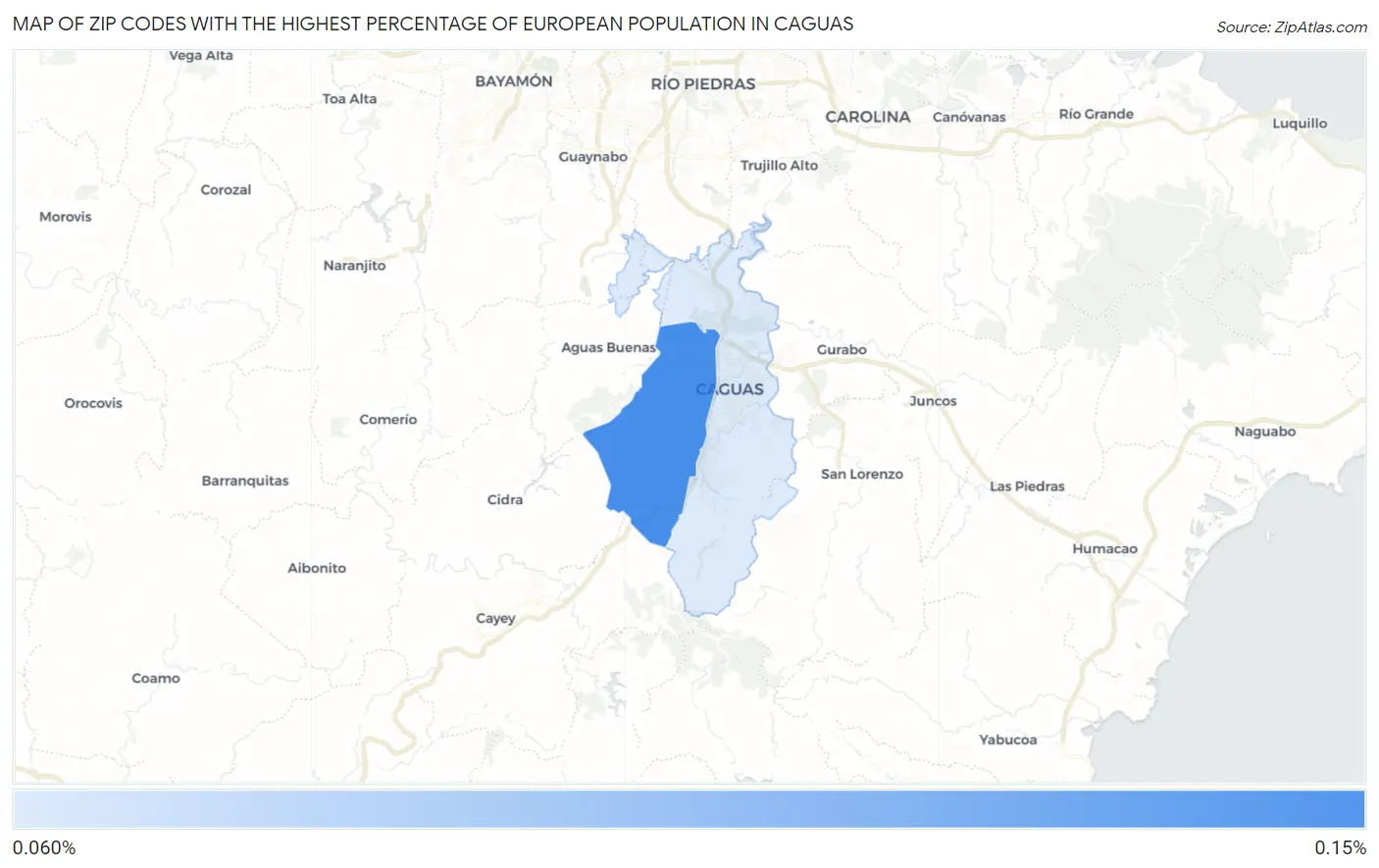Click the Yabucoa map label

[1007, 740]
